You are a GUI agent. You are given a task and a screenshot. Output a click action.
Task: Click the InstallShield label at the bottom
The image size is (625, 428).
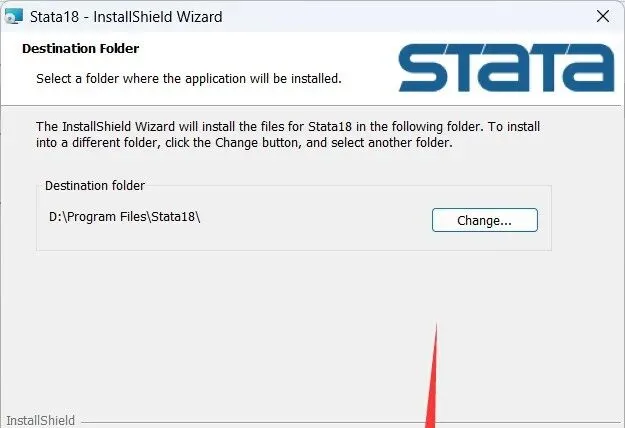(x=41, y=421)
